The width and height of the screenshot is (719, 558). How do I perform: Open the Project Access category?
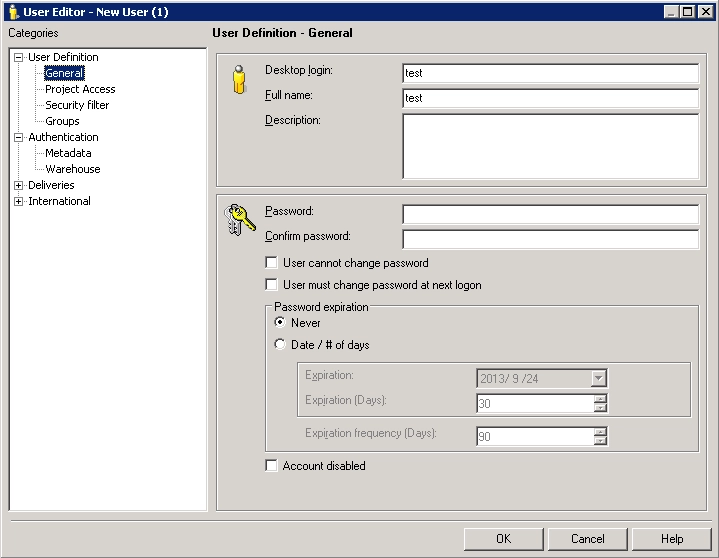[x=80, y=89]
